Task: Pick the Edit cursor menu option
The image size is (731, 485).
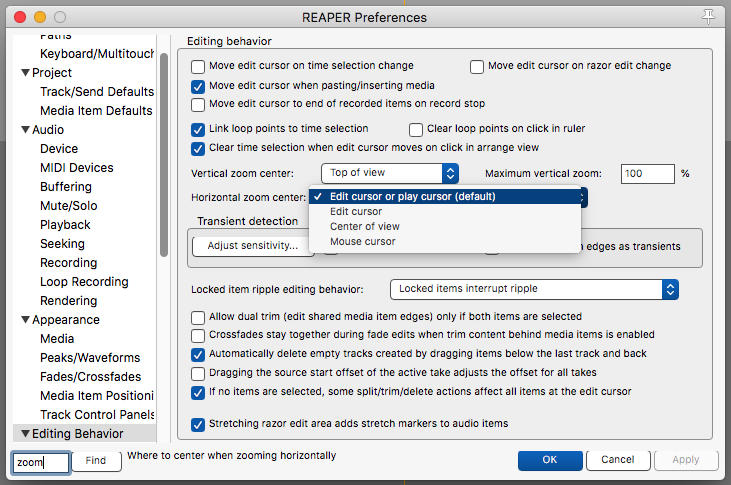Action: (x=356, y=212)
